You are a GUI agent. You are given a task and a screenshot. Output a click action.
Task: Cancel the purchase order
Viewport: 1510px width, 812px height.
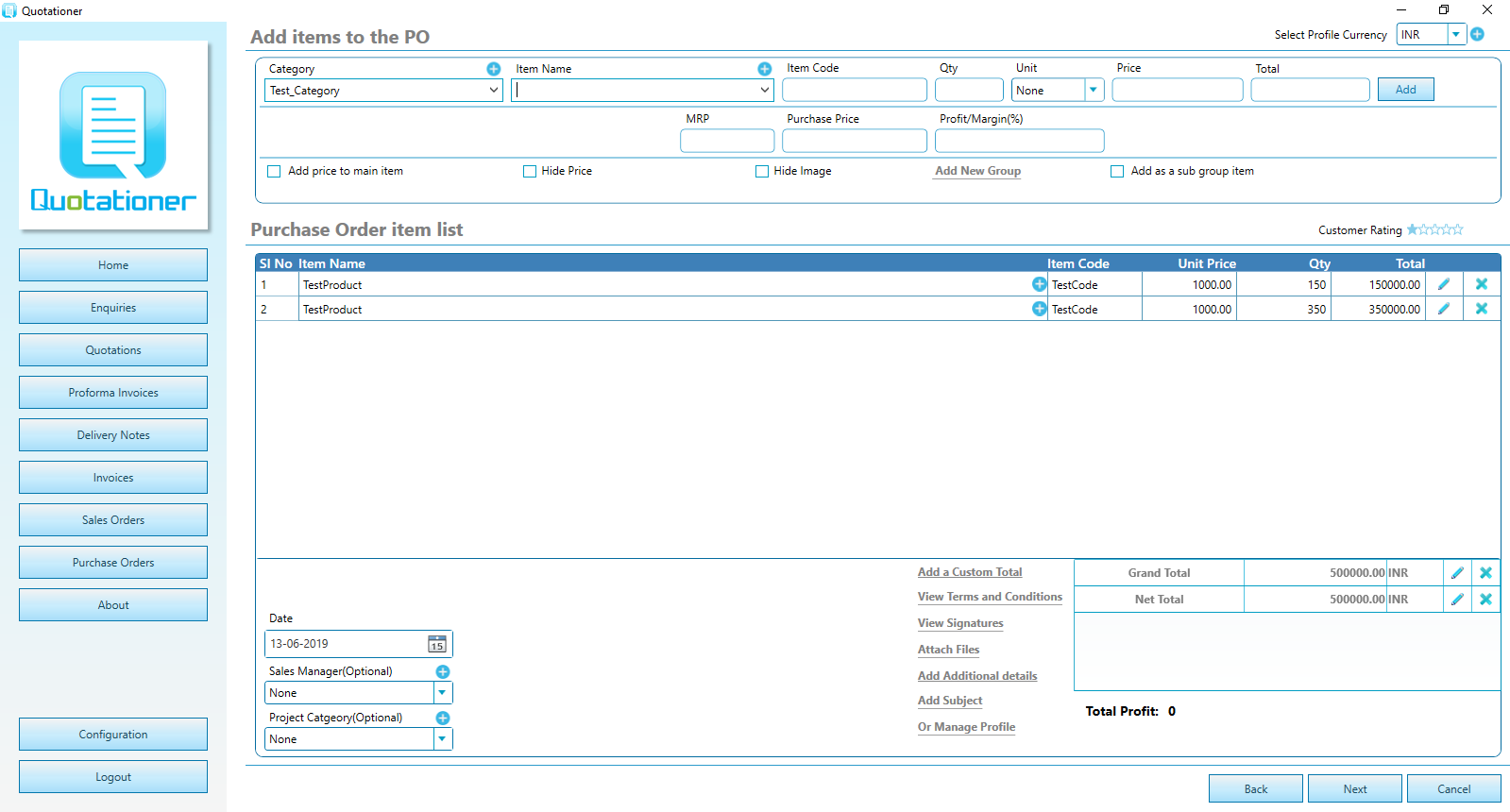[x=1454, y=789]
